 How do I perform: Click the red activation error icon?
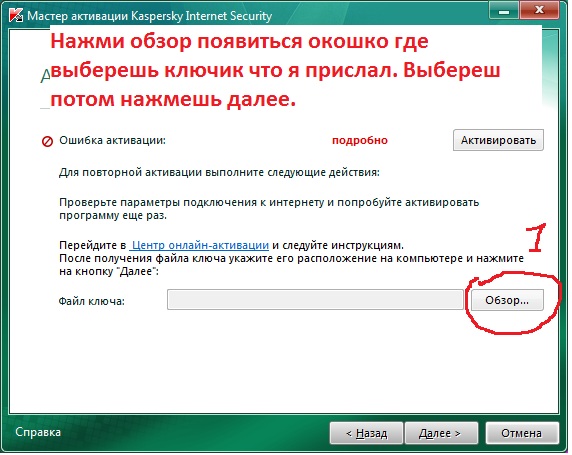(x=47, y=141)
